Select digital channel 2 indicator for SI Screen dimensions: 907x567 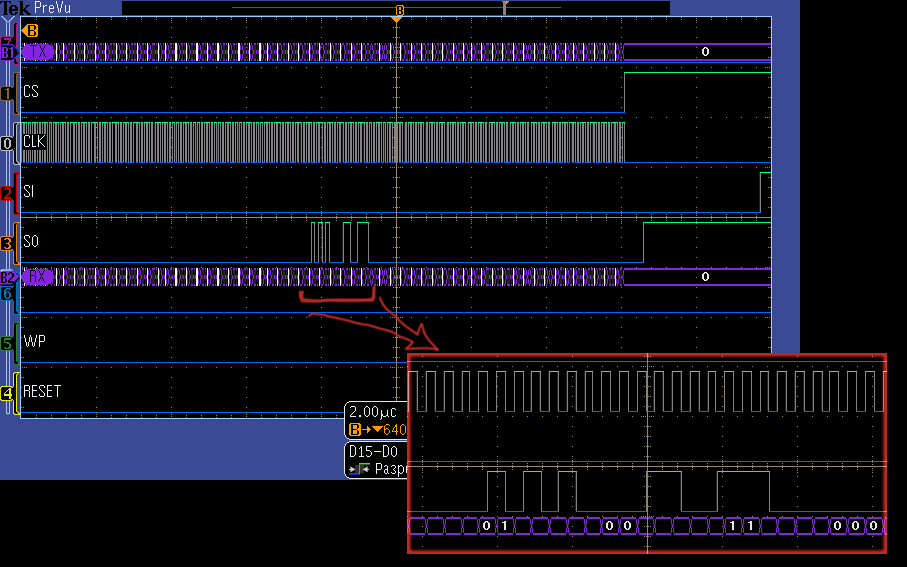(7, 193)
